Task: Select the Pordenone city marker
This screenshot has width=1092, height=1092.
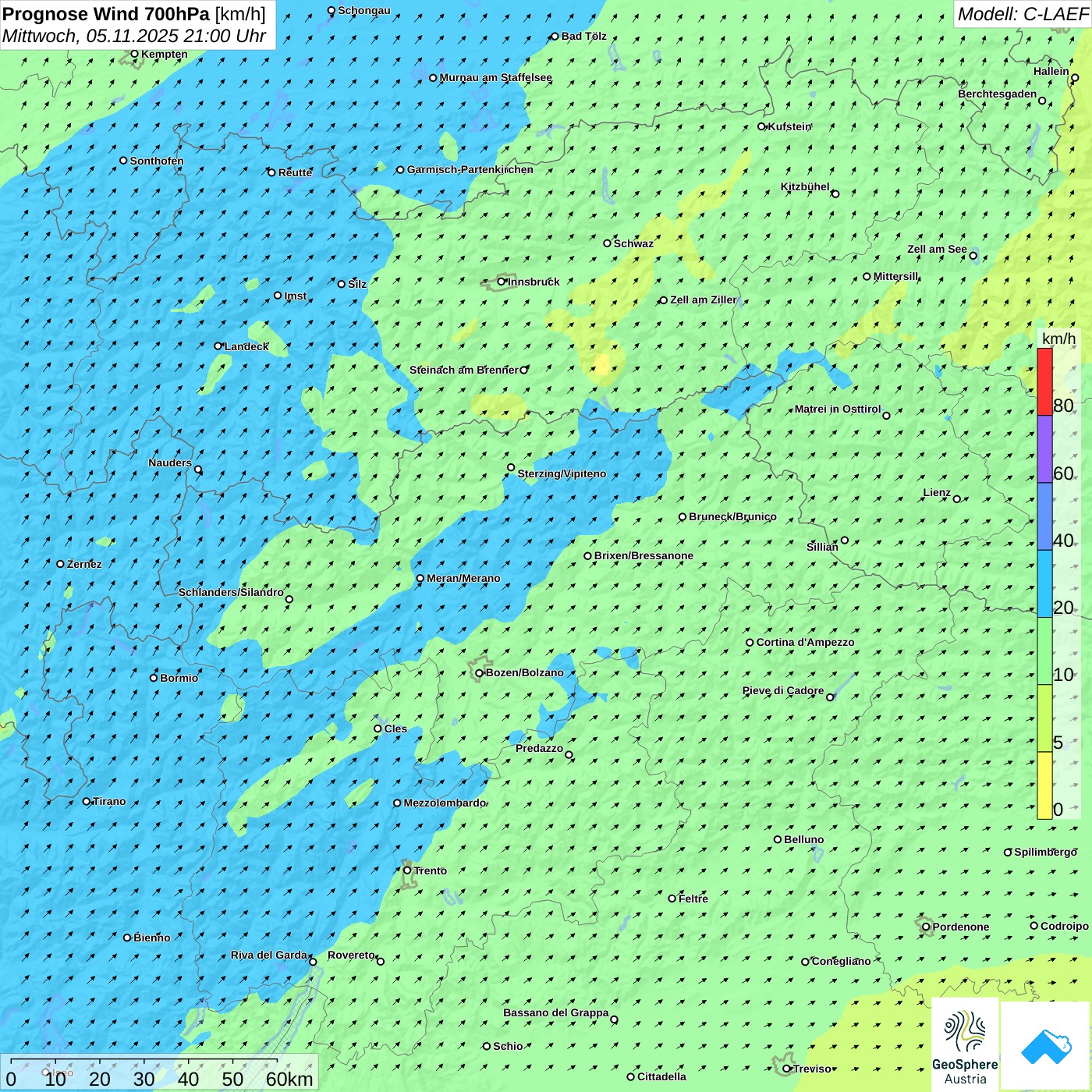Action: click(x=926, y=927)
